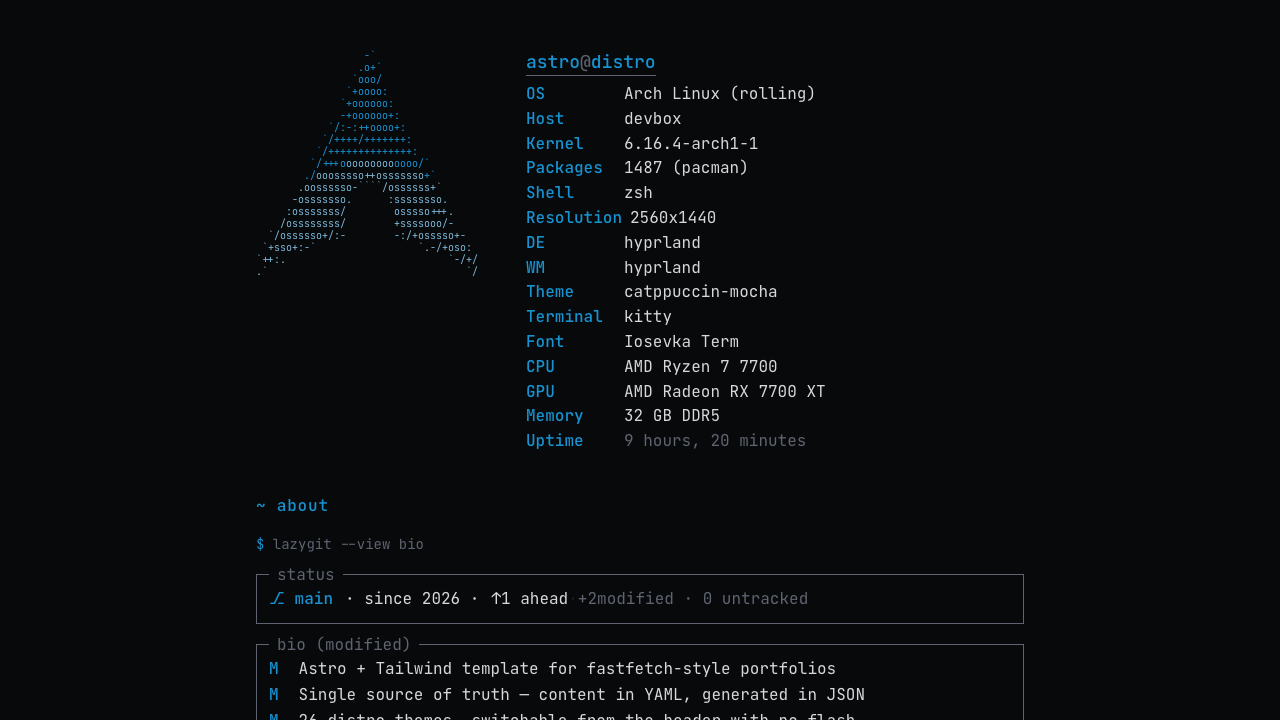Click the 'Resolution' label
This screenshot has height=720, width=1280.
574,218
